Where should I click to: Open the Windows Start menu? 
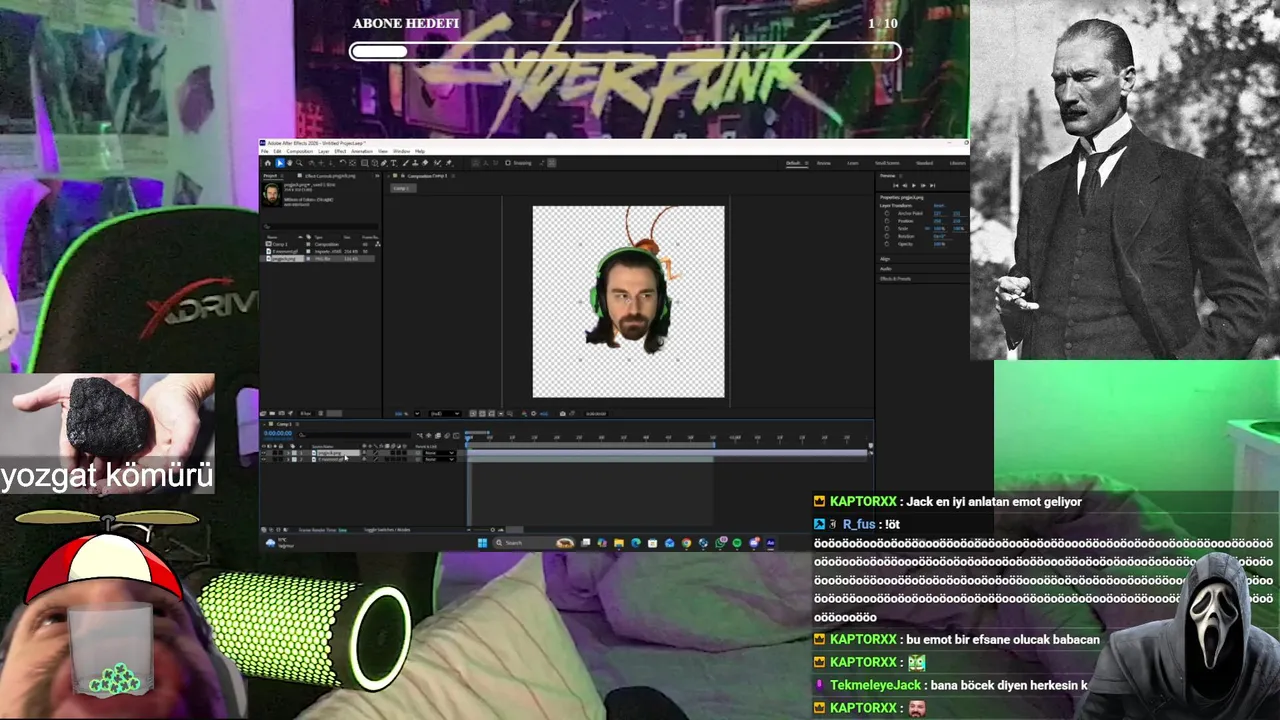482,543
